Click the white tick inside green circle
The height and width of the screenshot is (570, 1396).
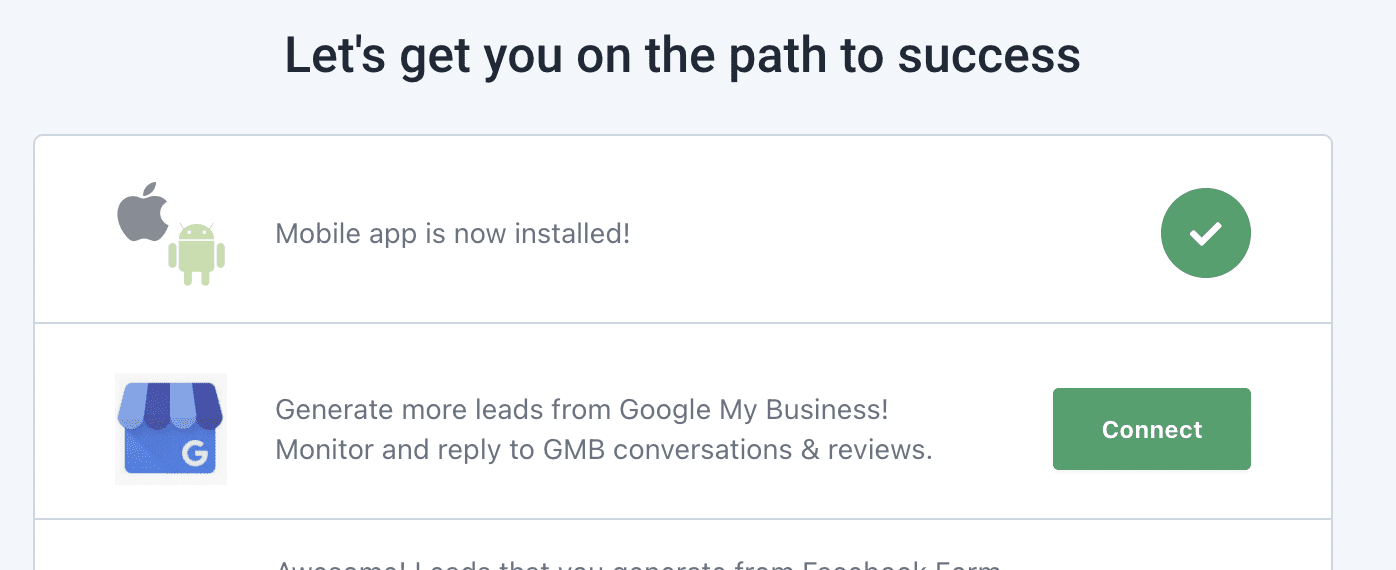[1205, 234]
